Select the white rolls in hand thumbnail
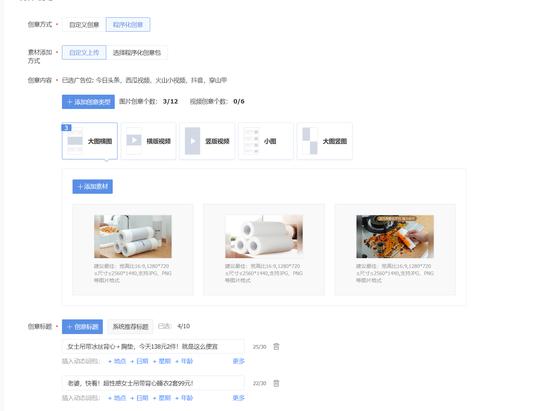Screen dimensions: 540x411 pyautogui.click(x=264, y=236)
